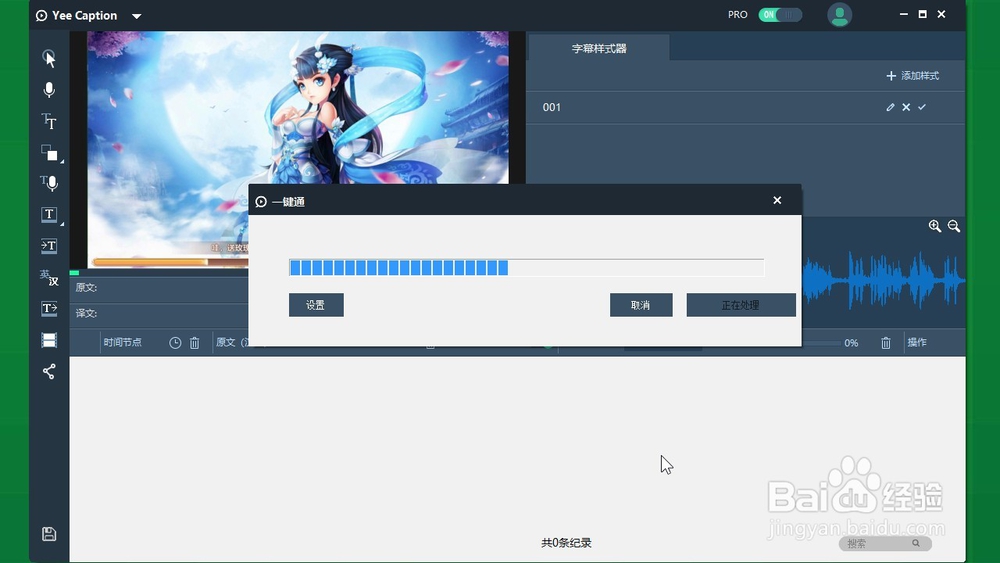This screenshot has width=1000, height=563.
Task: Launch the English-Chinese translation tool
Action: [x=49, y=277]
